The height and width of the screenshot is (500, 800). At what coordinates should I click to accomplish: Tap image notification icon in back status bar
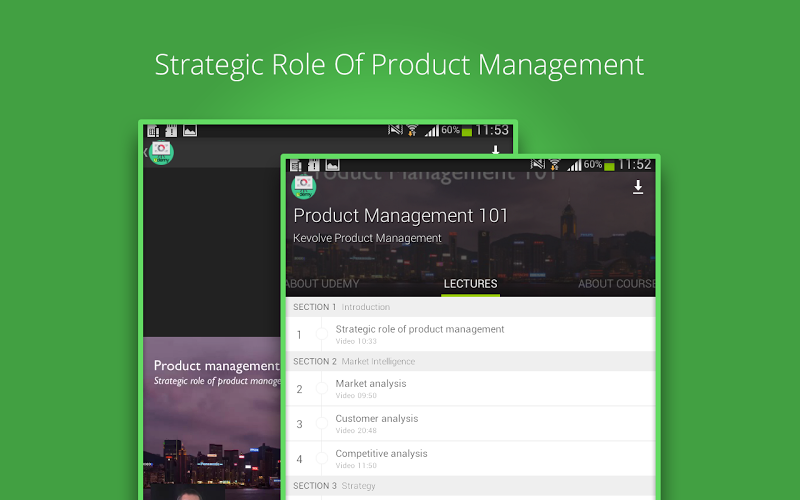(190, 131)
